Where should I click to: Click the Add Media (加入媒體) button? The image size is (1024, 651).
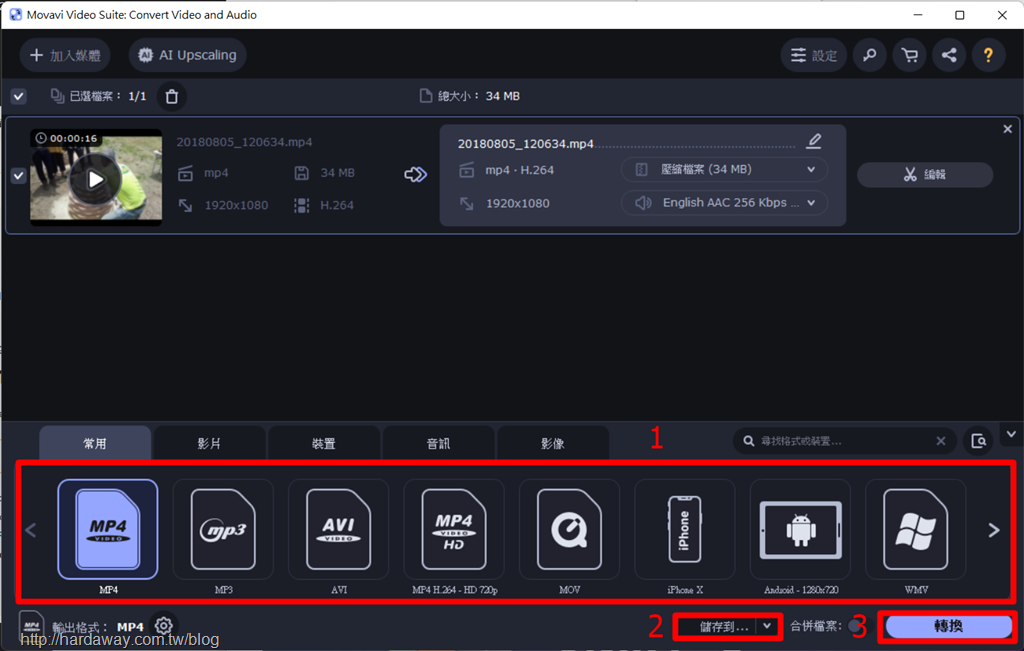pyautogui.click(x=65, y=56)
